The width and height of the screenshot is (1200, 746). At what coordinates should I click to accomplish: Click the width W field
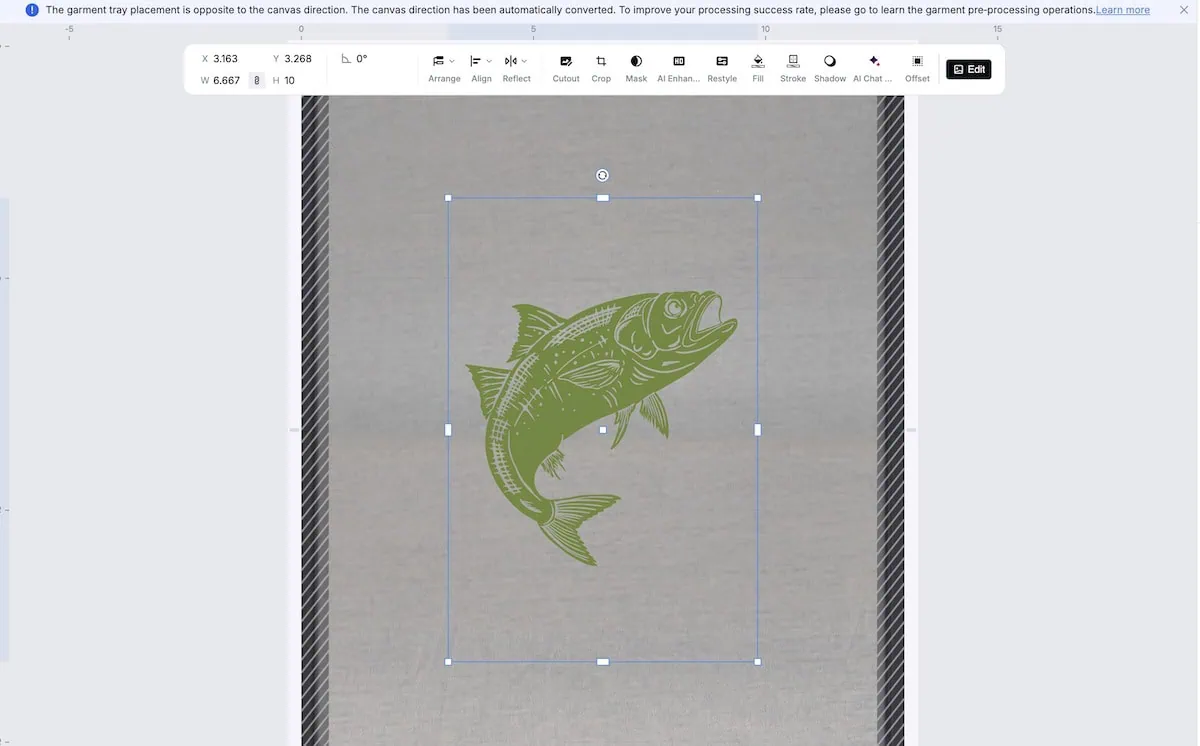pyautogui.click(x=226, y=80)
